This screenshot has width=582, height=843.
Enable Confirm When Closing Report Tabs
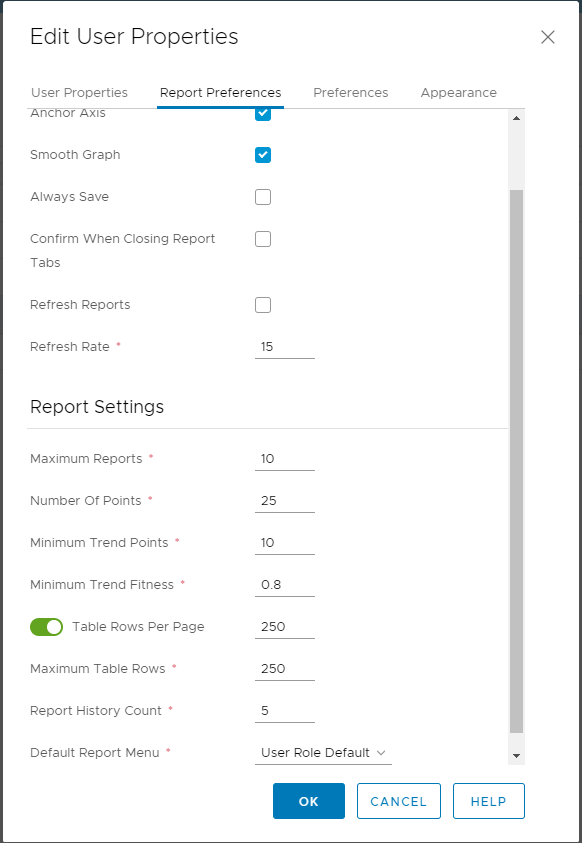point(263,239)
